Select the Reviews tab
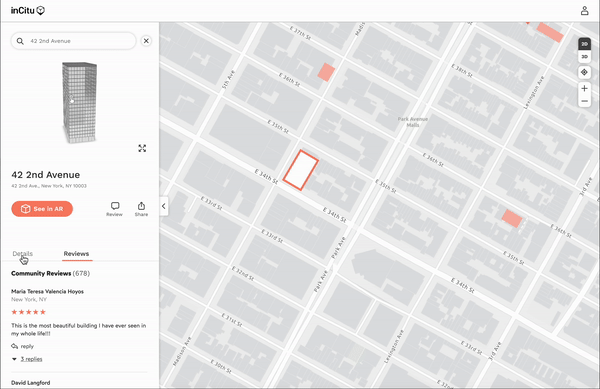The image size is (600, 389). click(x=76, y=254)
